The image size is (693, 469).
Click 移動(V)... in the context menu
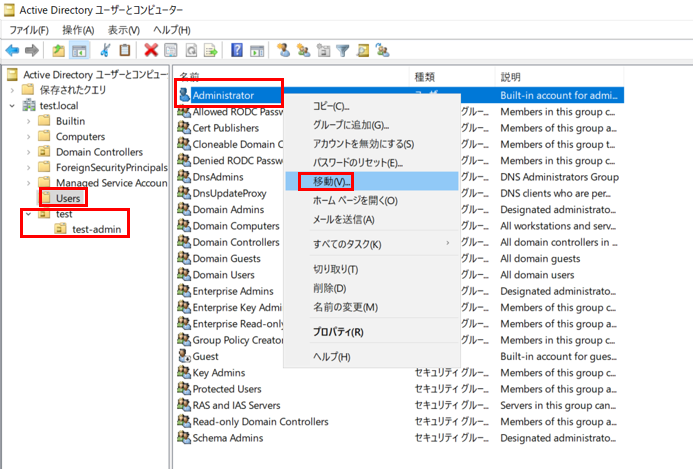point(371,182)
